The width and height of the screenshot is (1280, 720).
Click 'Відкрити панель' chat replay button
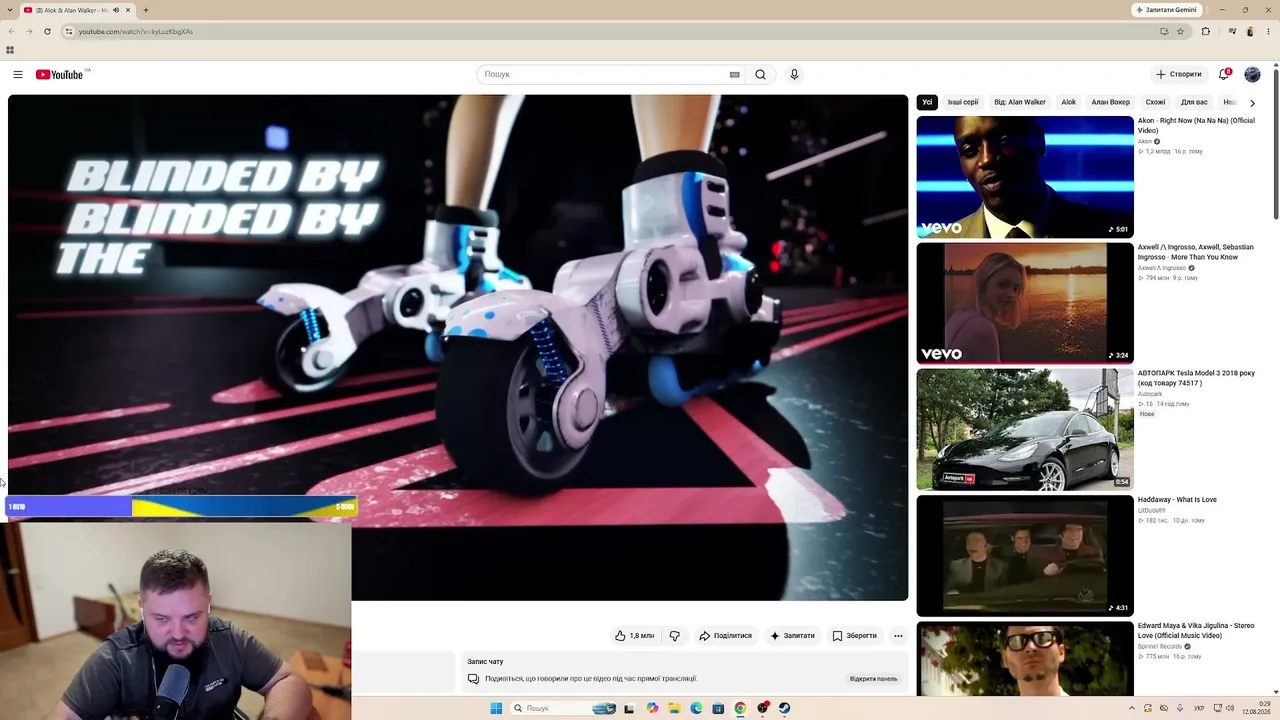873,679
